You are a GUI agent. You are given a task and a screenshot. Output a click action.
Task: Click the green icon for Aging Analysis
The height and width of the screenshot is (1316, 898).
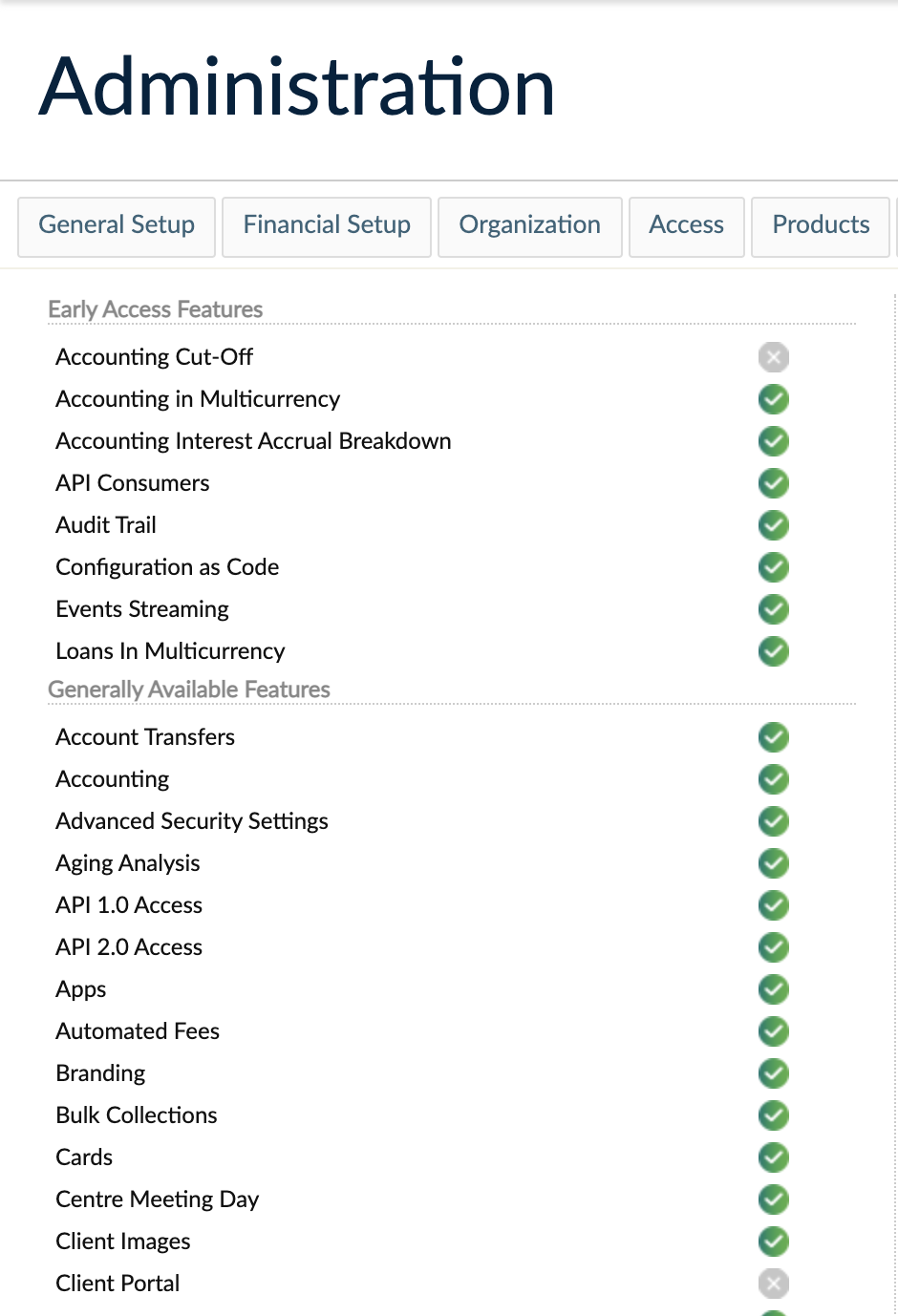773,863
